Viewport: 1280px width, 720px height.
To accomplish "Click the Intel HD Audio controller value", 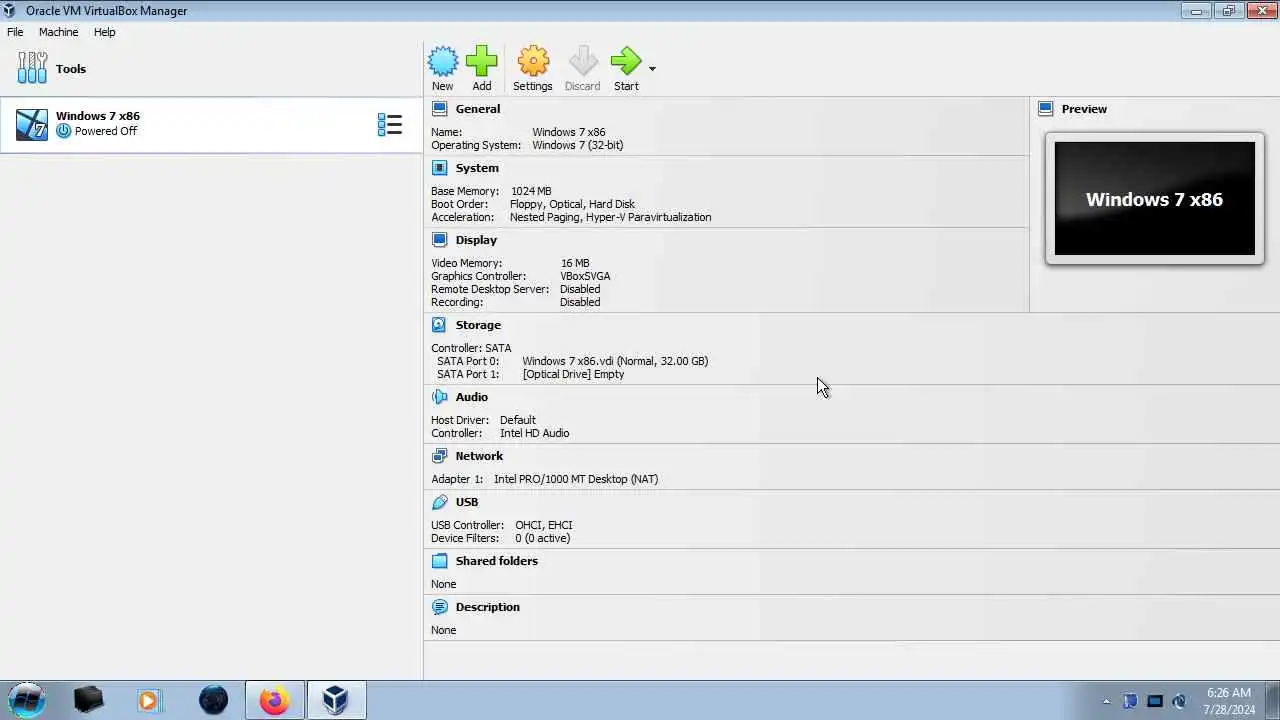I will [534, 433].
